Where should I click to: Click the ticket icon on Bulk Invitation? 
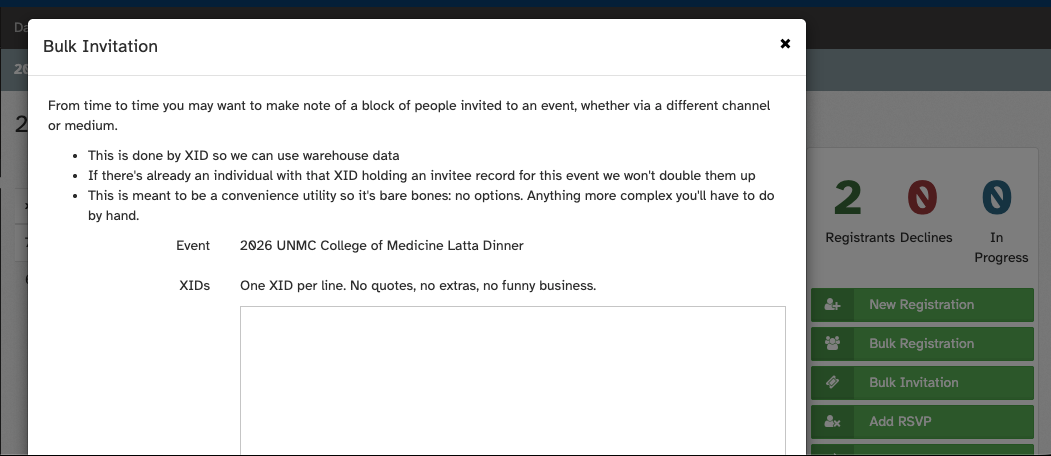coord(832,382)
